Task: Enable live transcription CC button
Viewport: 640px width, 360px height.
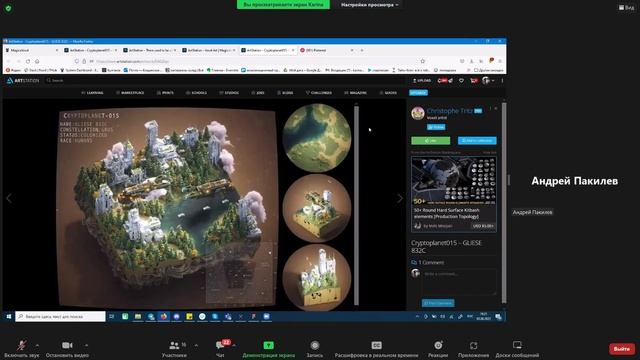Action: pos(376,349)
